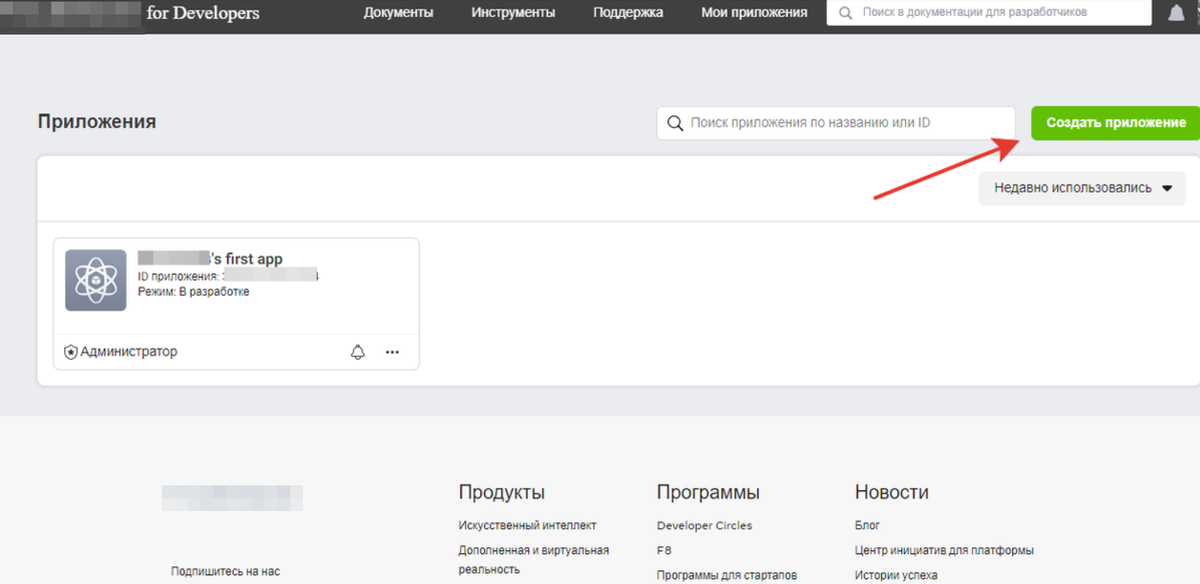Go to Мои приложения
The width and height of the screenshot is (1200, 584).
coord(754,13)
